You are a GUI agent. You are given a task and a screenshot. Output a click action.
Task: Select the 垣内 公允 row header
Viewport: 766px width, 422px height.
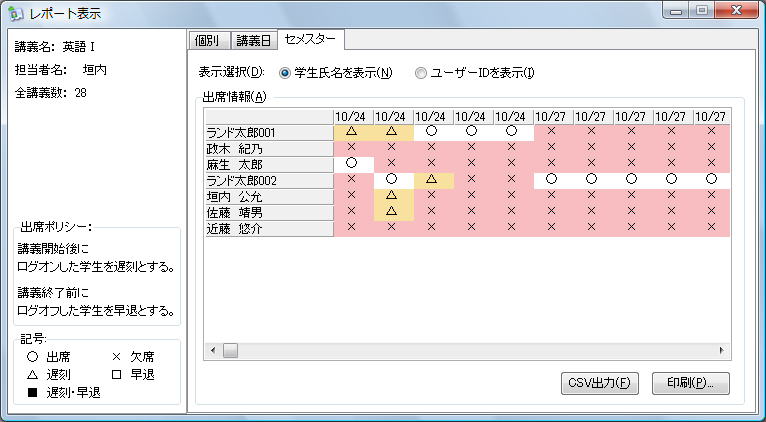coord(269,197)
